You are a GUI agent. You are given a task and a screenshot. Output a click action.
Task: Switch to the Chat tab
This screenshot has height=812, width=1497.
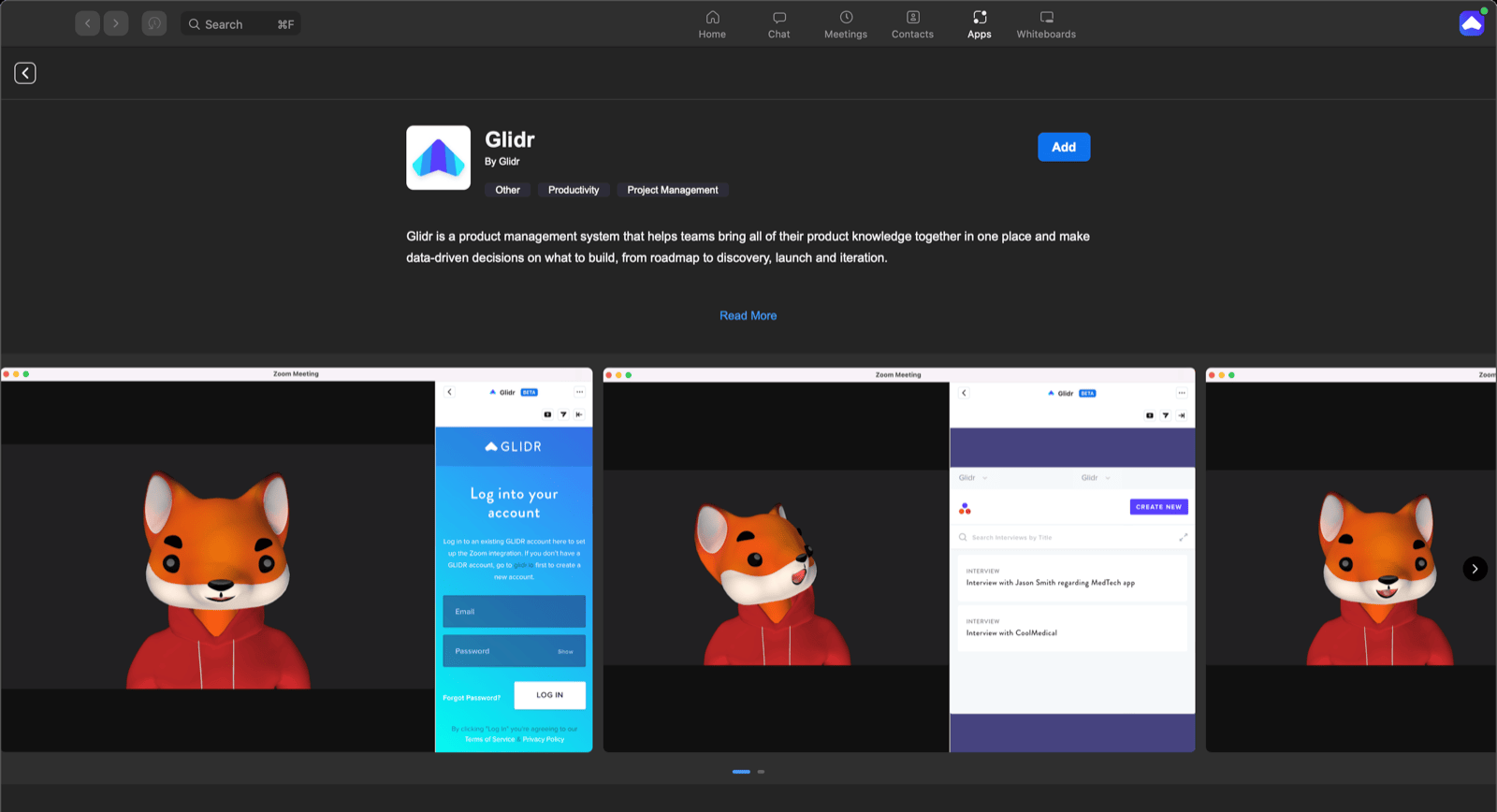click(x=778, y=24)
